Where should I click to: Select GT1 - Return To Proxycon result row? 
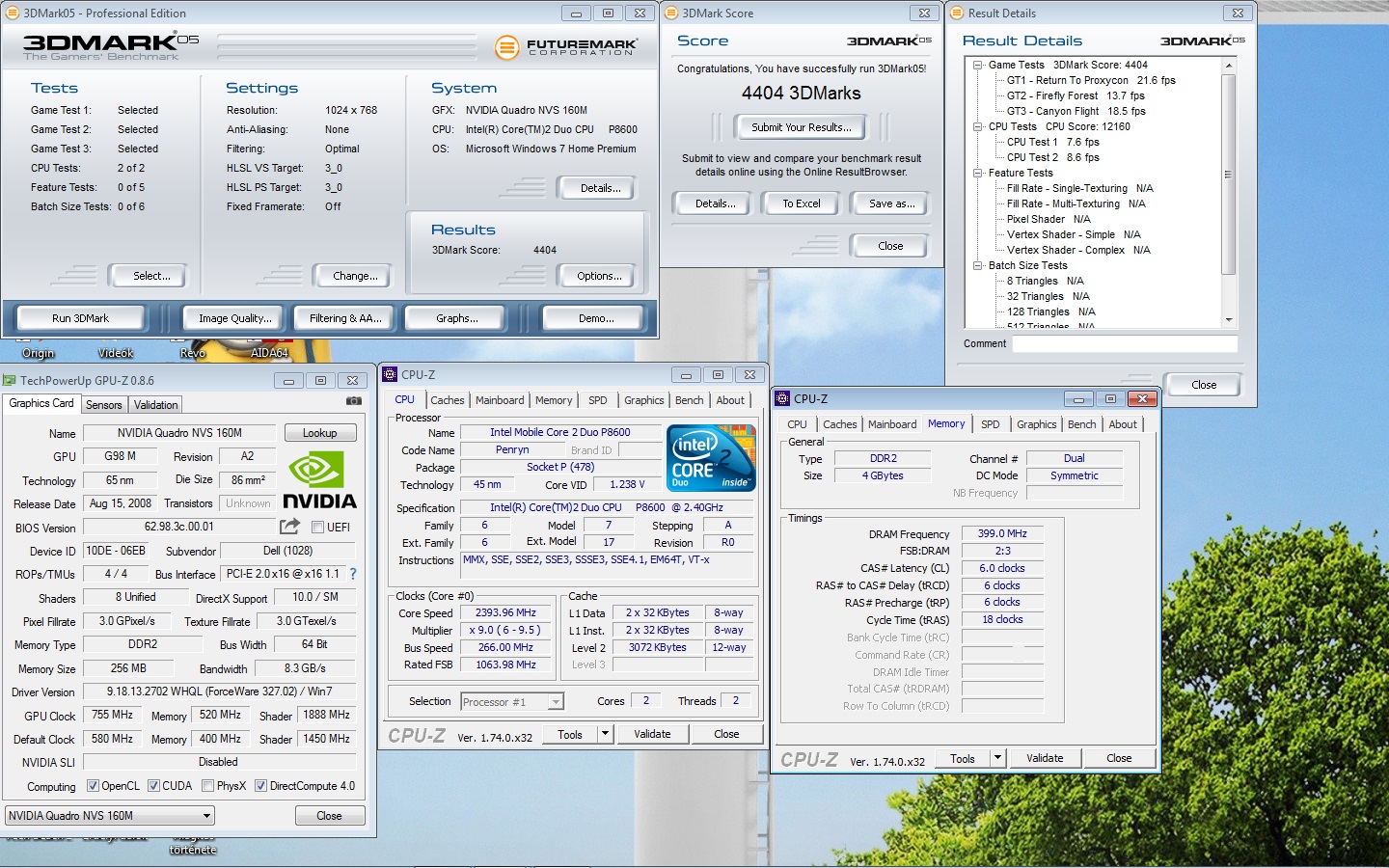click(x=1091, y=80)
